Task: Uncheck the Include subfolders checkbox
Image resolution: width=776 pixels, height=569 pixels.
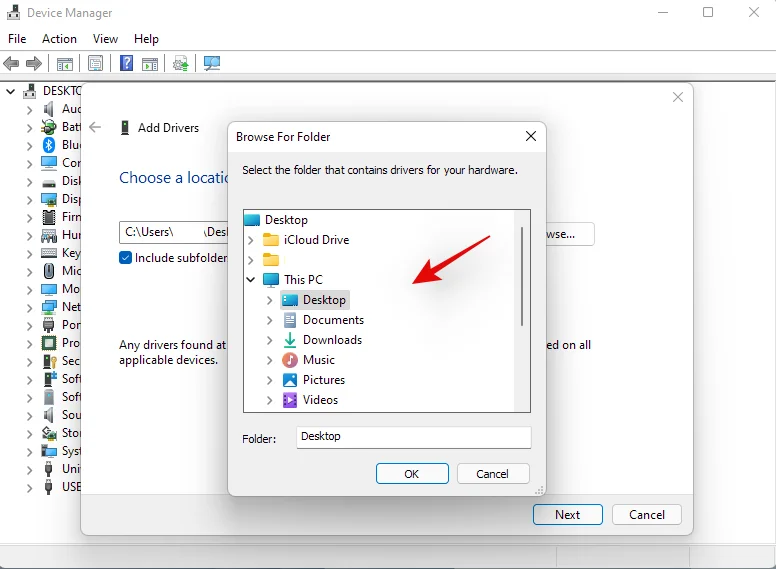Action: click(x=126, y=258)
